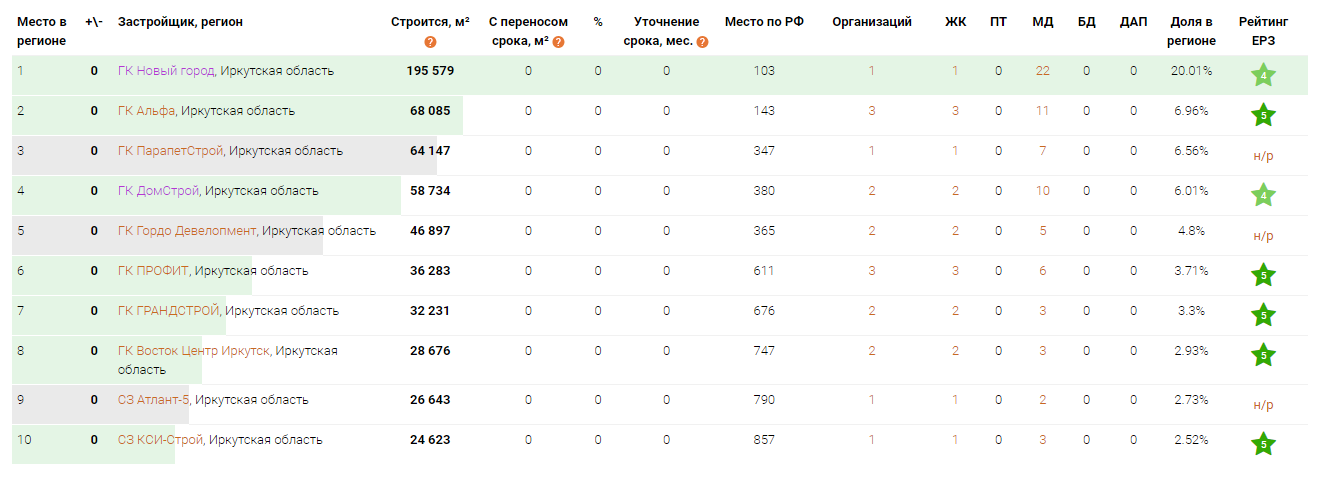Click МД count 22 for ГК Новый город

(1043, 71)
